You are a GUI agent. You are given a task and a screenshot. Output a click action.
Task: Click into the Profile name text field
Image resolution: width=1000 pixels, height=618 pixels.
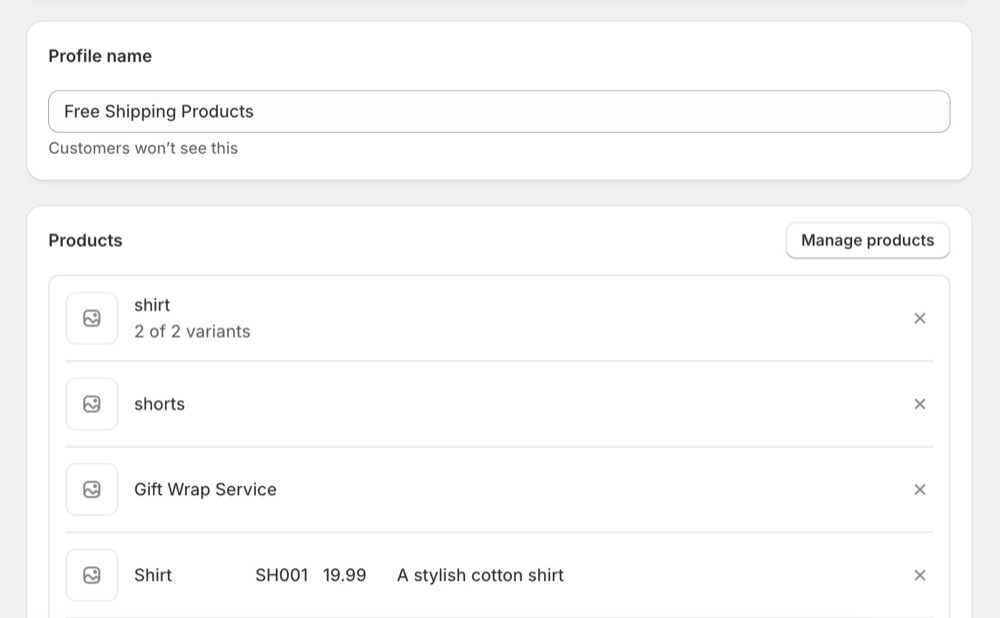pyautogui.click(x=500, y=111)
